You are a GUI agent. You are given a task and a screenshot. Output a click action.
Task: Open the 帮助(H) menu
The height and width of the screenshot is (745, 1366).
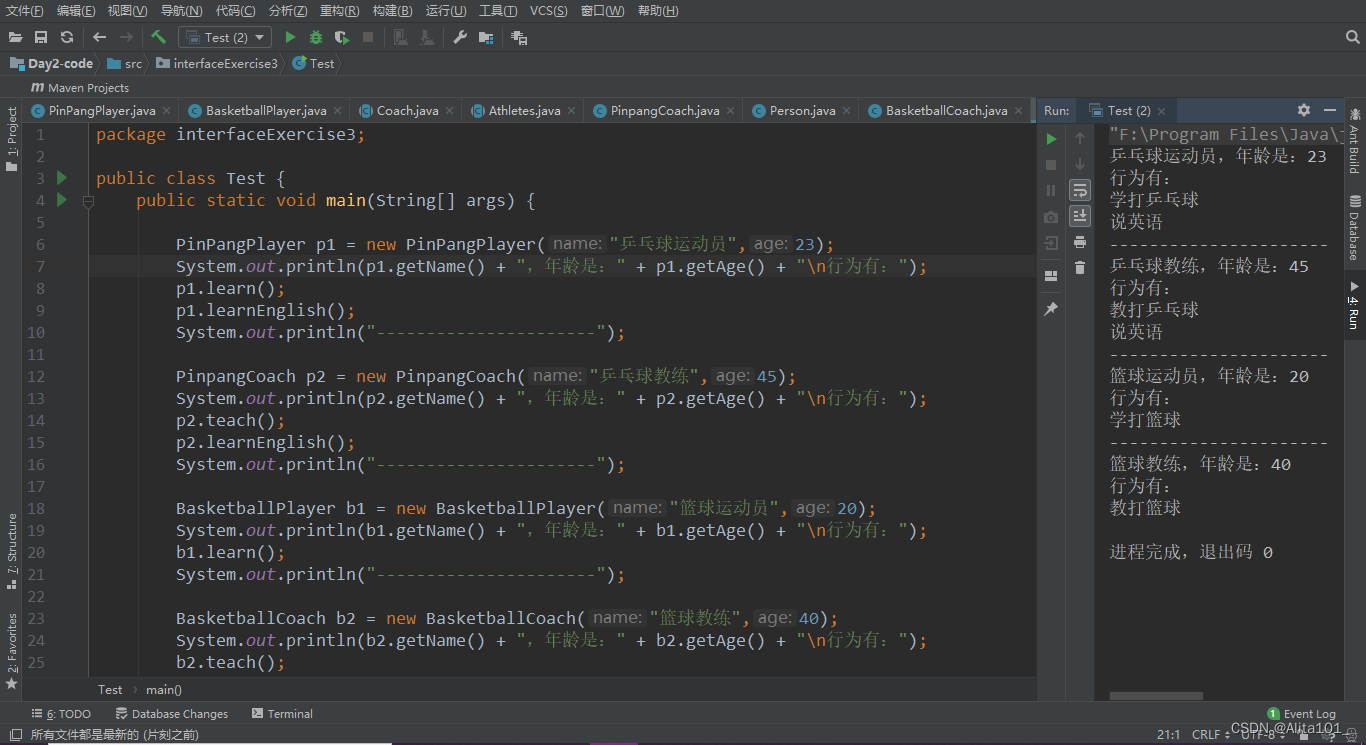pyautogui.click(x=658, y=11)
